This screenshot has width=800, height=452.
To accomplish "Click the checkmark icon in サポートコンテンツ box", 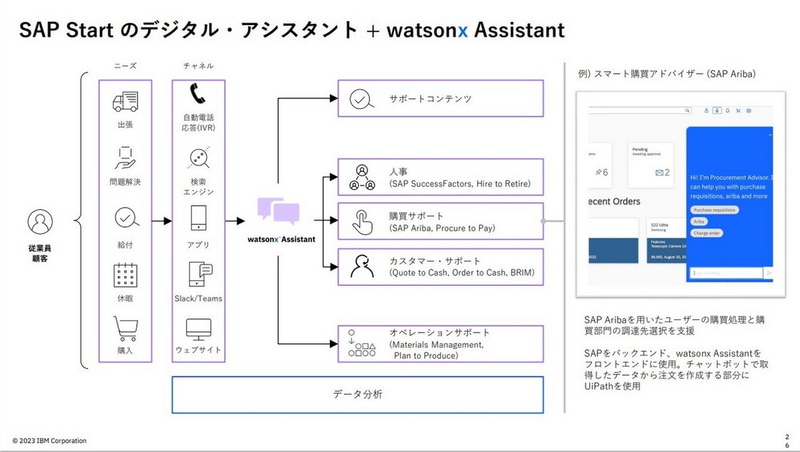I will click(x=362, y=99).
